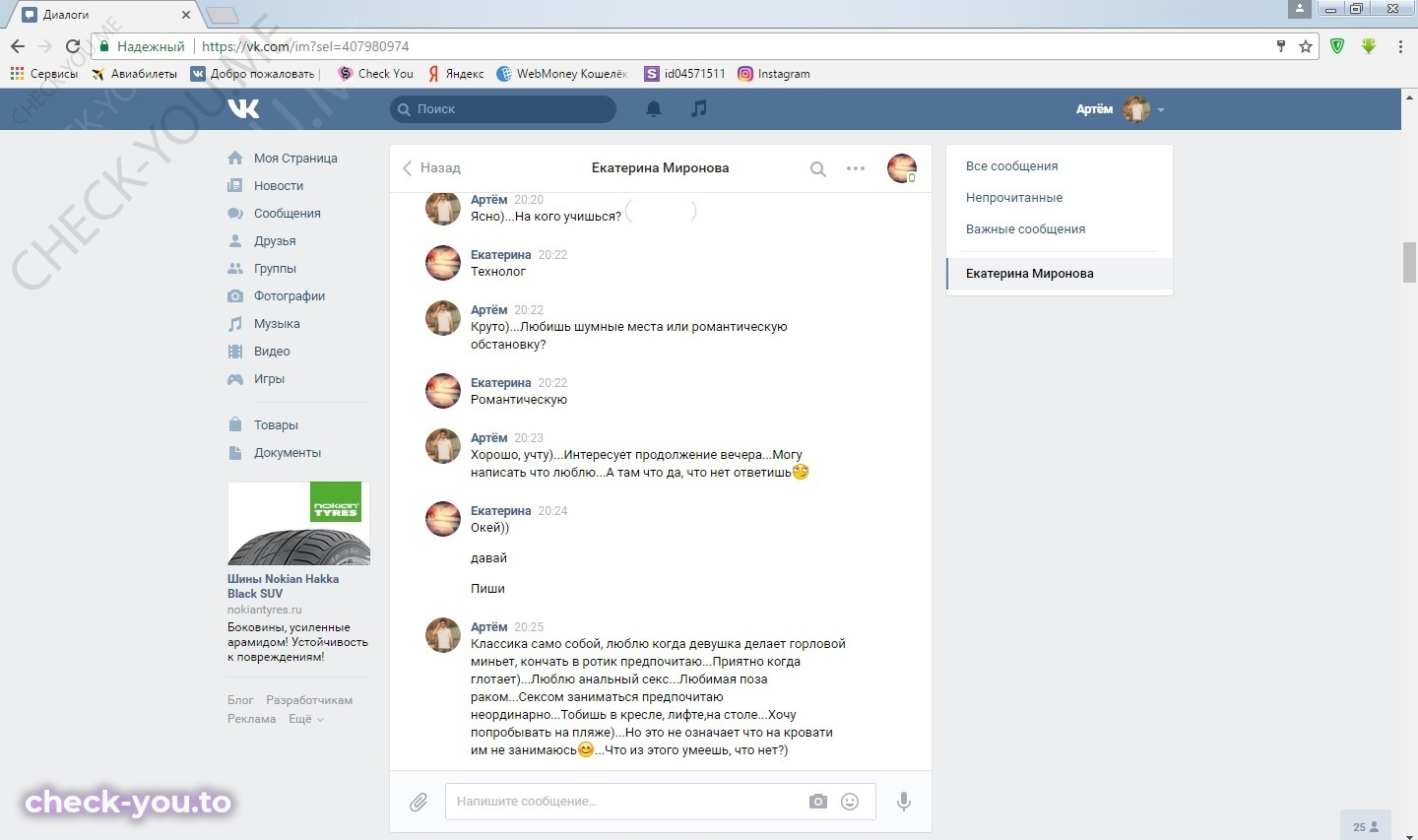Click the green shield extension icon

pyautogui.click(x=1337, y=46)
